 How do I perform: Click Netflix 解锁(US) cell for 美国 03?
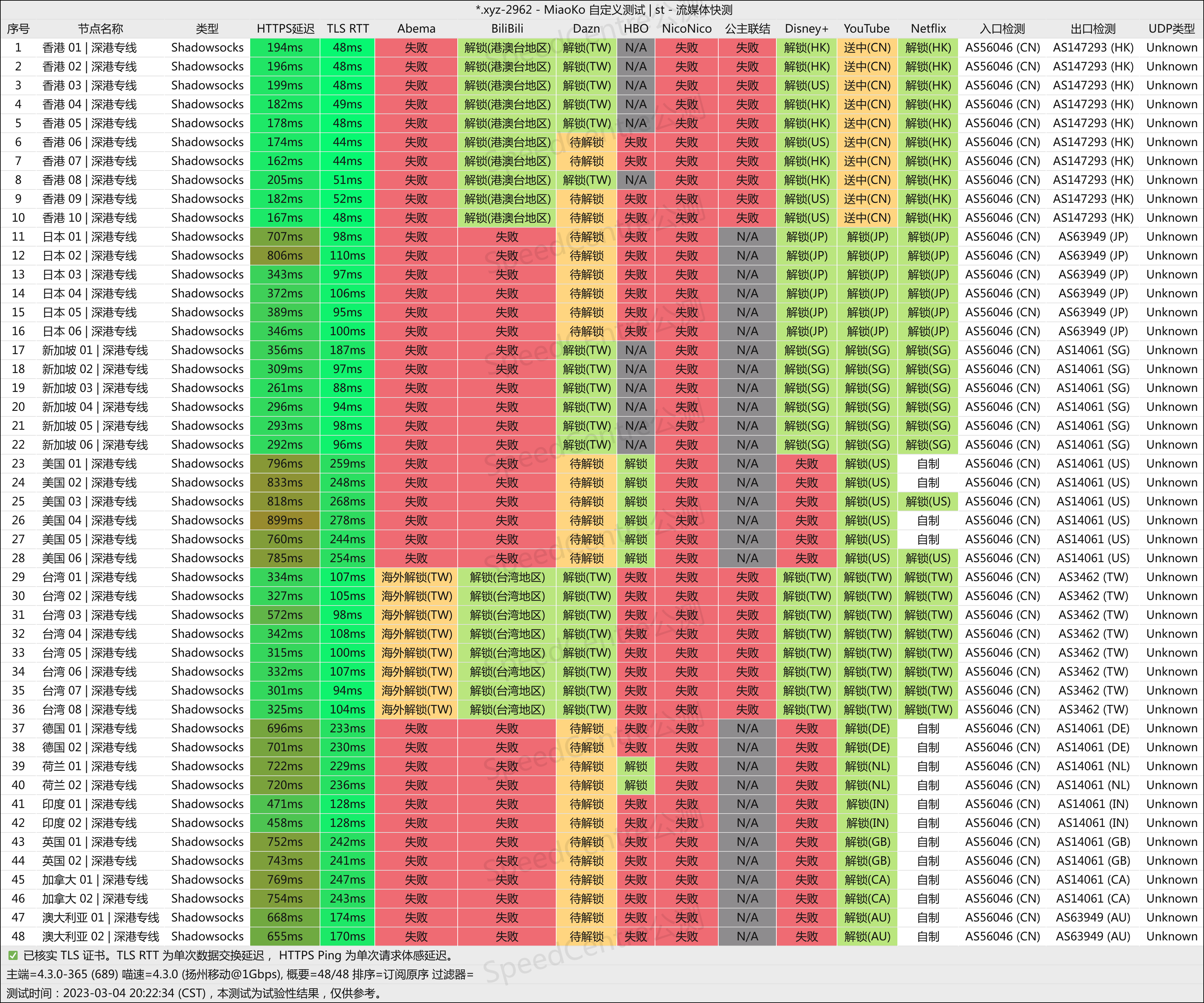pos(928,501)
